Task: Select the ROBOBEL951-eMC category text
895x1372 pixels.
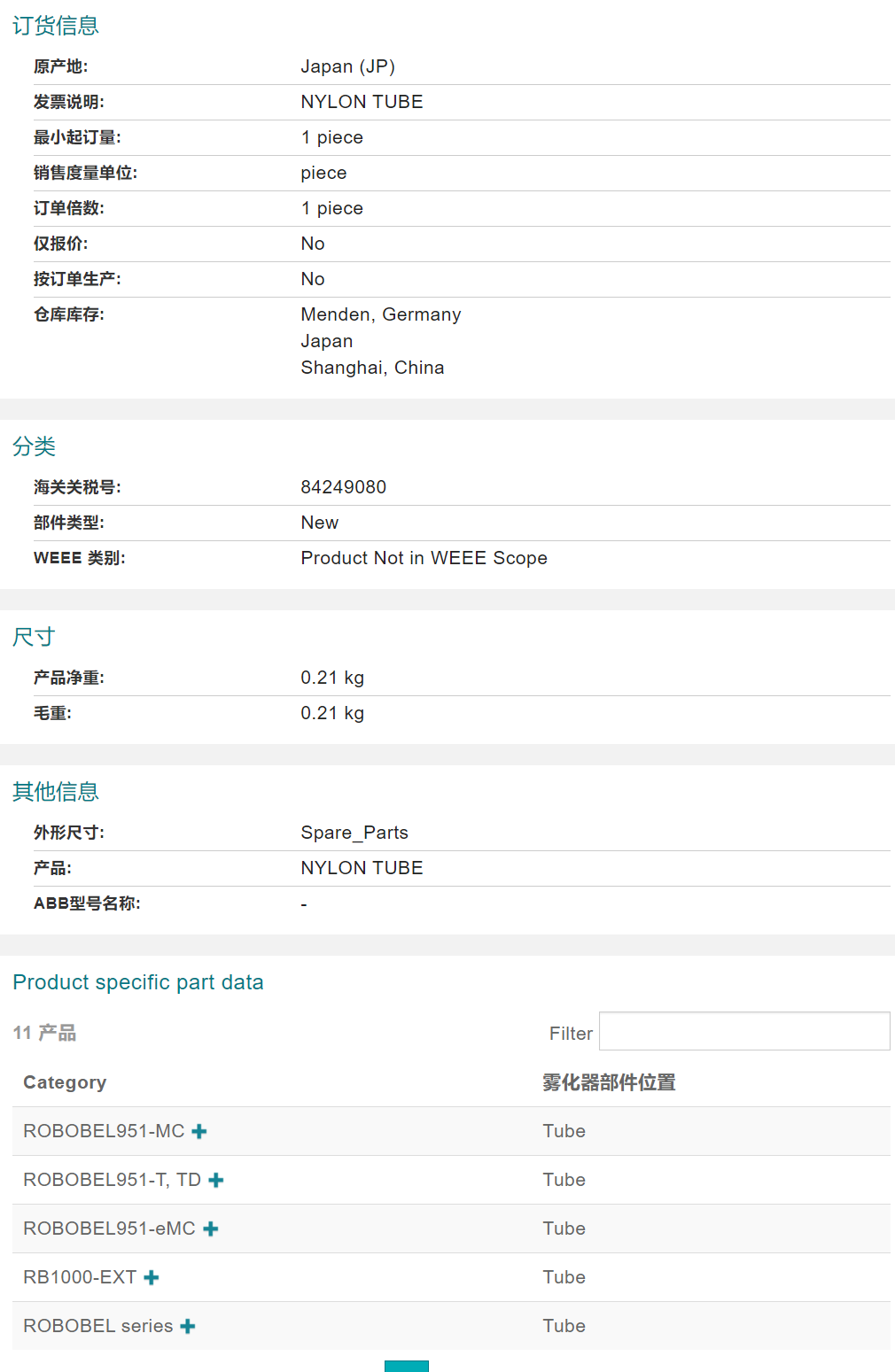Action: pyautogui.click(x=109, y=1229)
